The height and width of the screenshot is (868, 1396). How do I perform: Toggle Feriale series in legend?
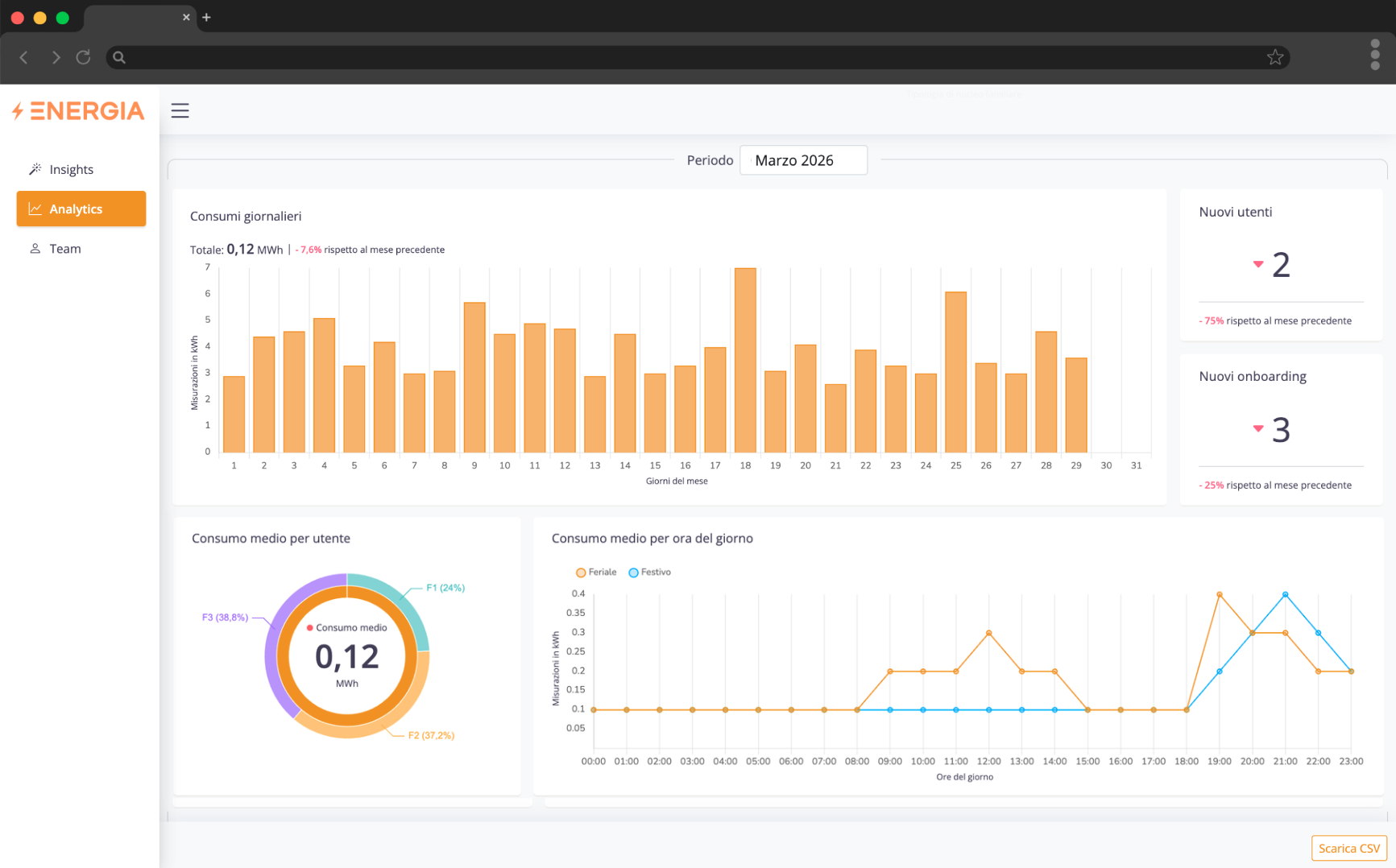point(596,572)
